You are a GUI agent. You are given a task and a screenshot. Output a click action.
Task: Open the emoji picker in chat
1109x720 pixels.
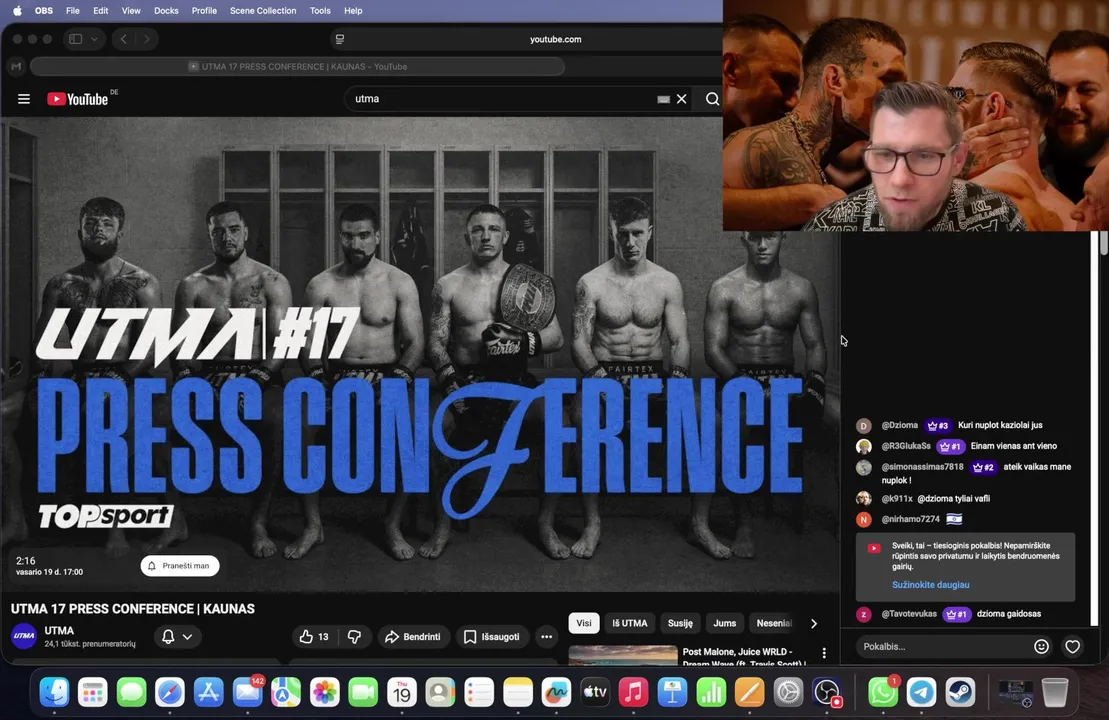point(1041,646)
